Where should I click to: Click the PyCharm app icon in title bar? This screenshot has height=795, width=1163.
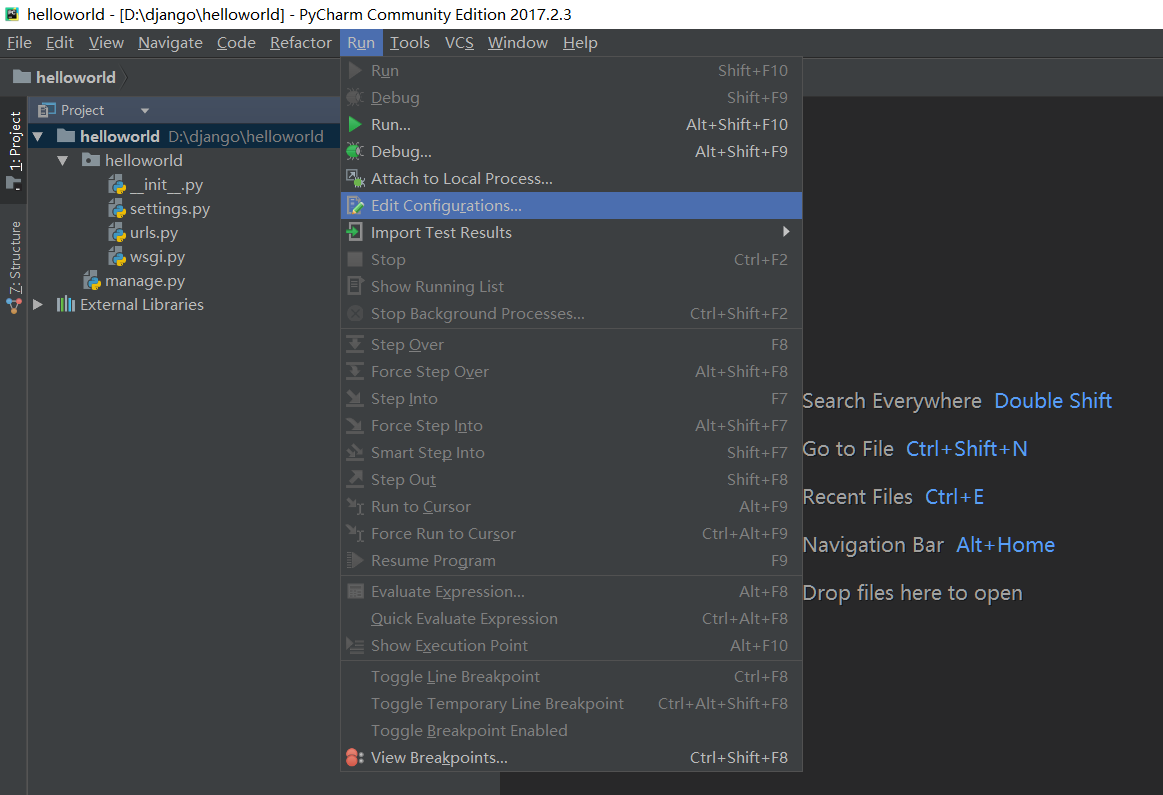pos(12,14)
